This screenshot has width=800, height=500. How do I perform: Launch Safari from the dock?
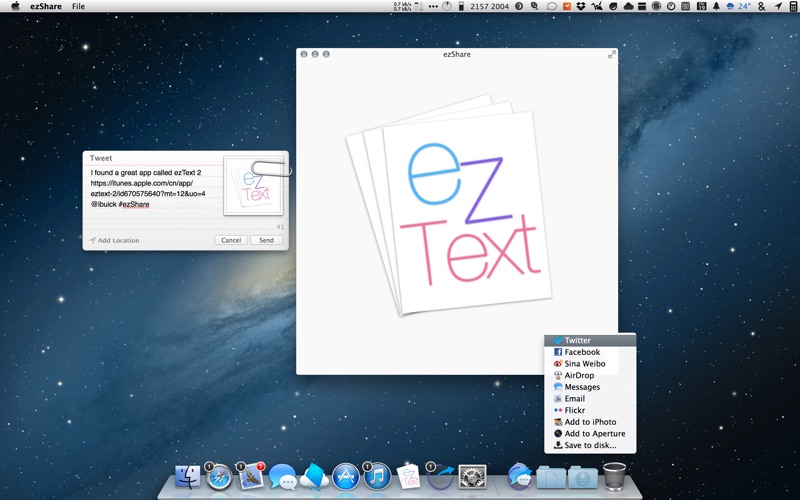(219, 478)
